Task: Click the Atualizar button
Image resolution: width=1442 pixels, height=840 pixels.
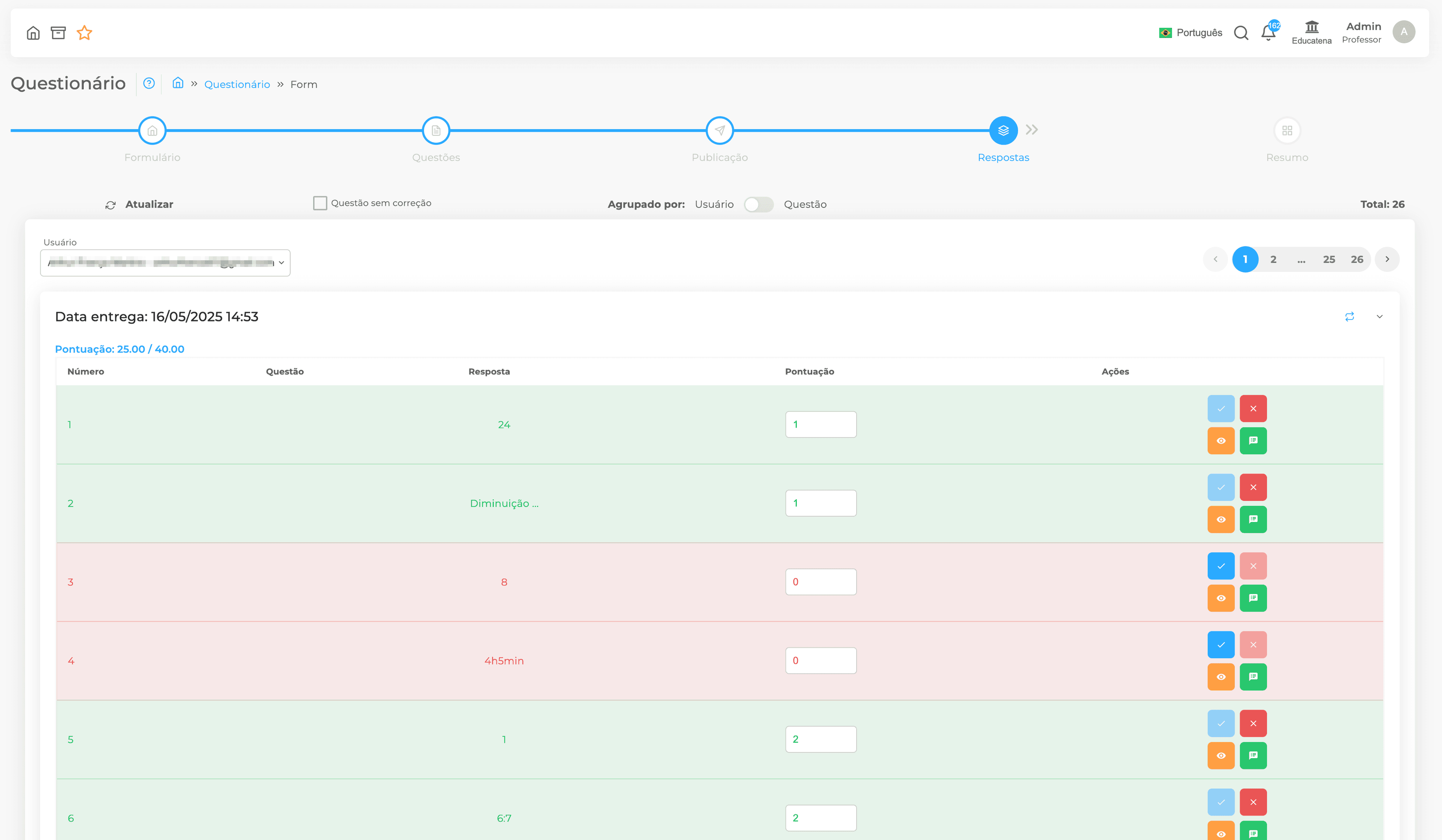Action: (139, 204)
